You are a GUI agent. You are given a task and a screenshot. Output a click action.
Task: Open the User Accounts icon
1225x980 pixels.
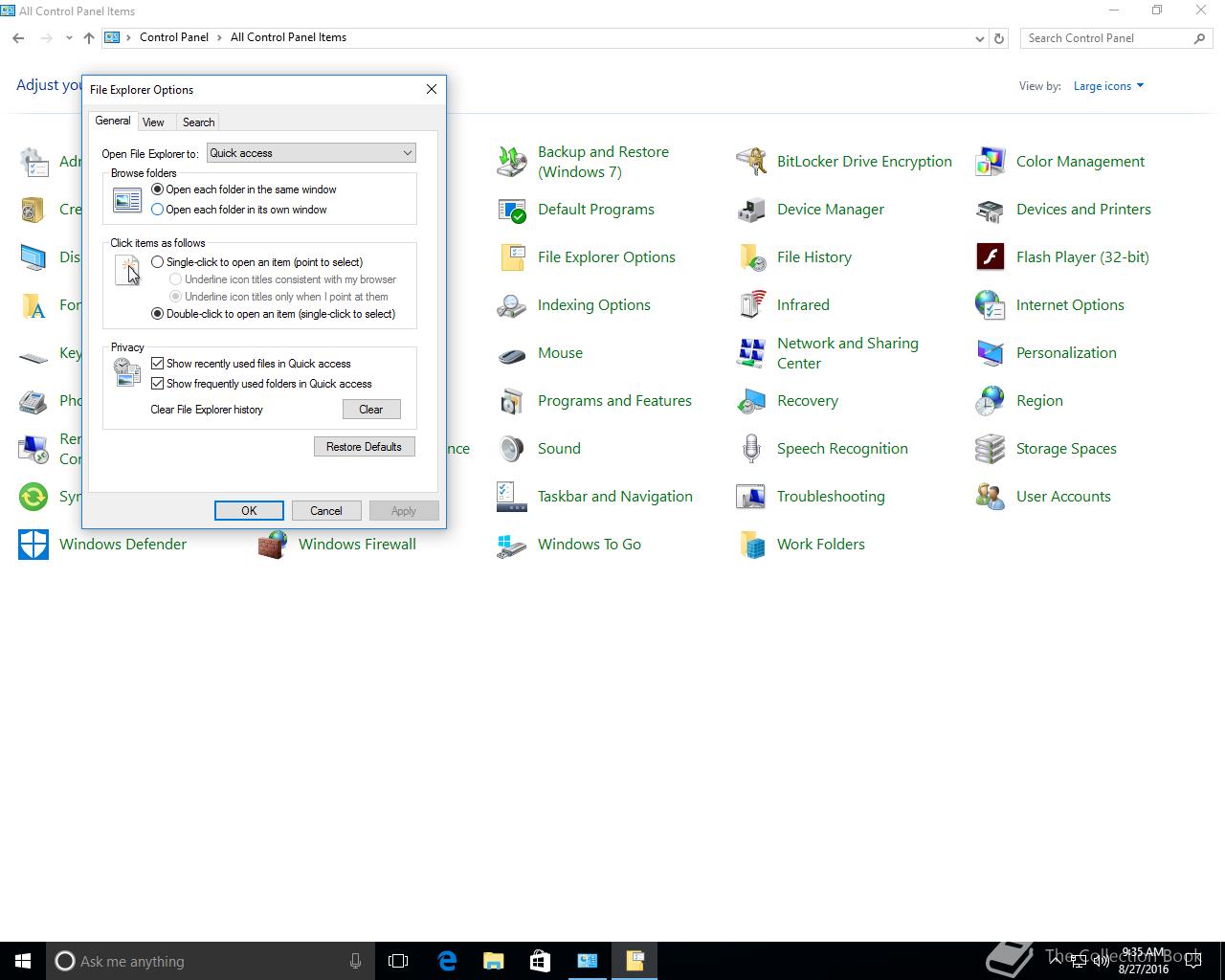pyautogui.click(x=991, y=497)
